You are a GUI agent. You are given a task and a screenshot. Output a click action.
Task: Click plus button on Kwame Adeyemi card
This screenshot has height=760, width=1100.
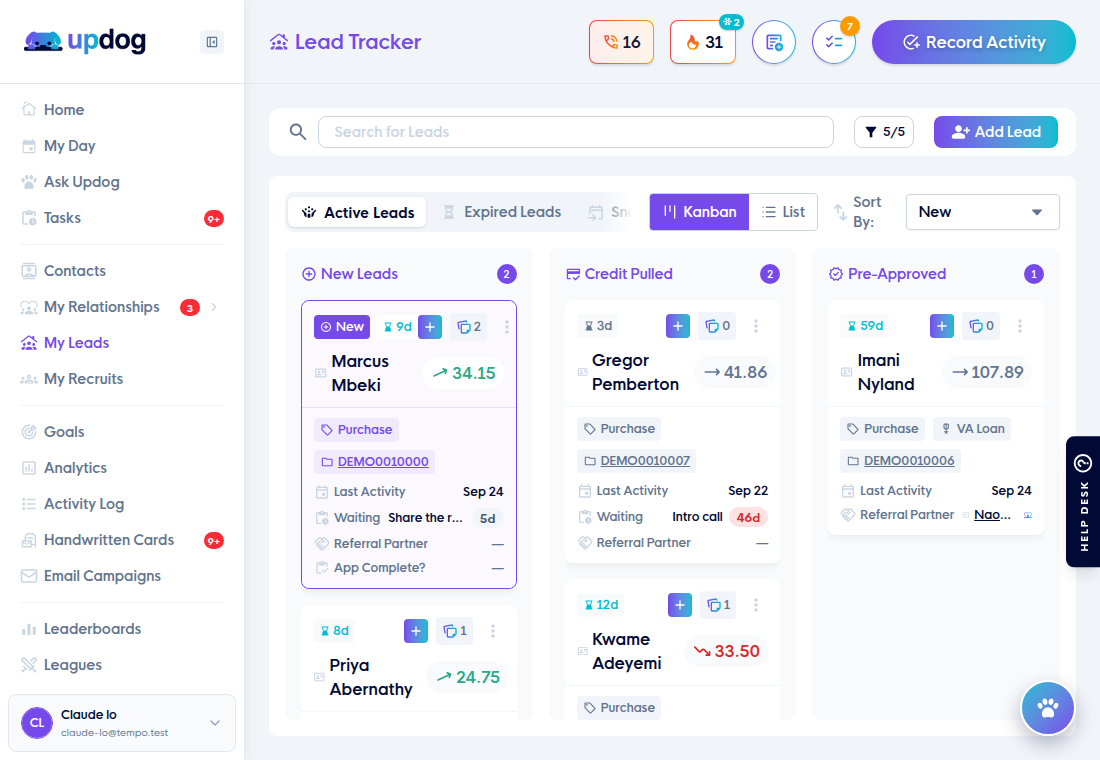(680, 605)
